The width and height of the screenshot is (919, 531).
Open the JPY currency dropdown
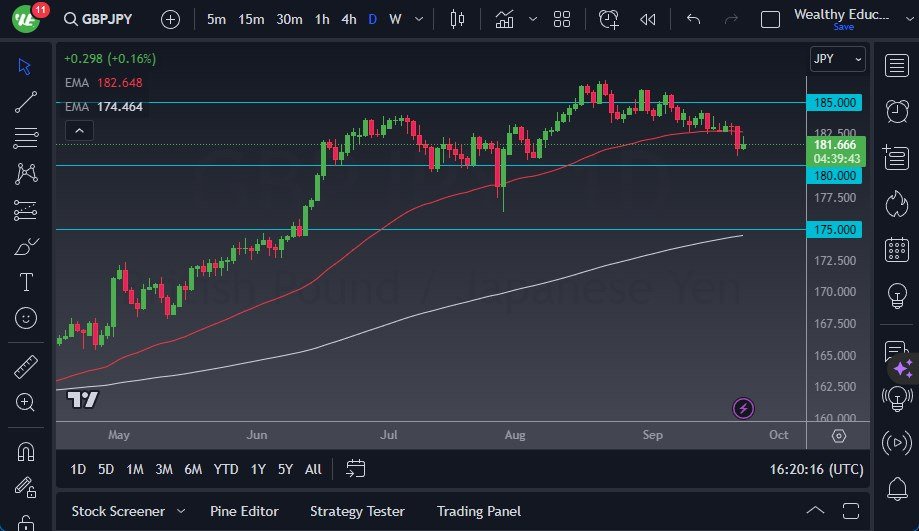(x=837, y=59)
